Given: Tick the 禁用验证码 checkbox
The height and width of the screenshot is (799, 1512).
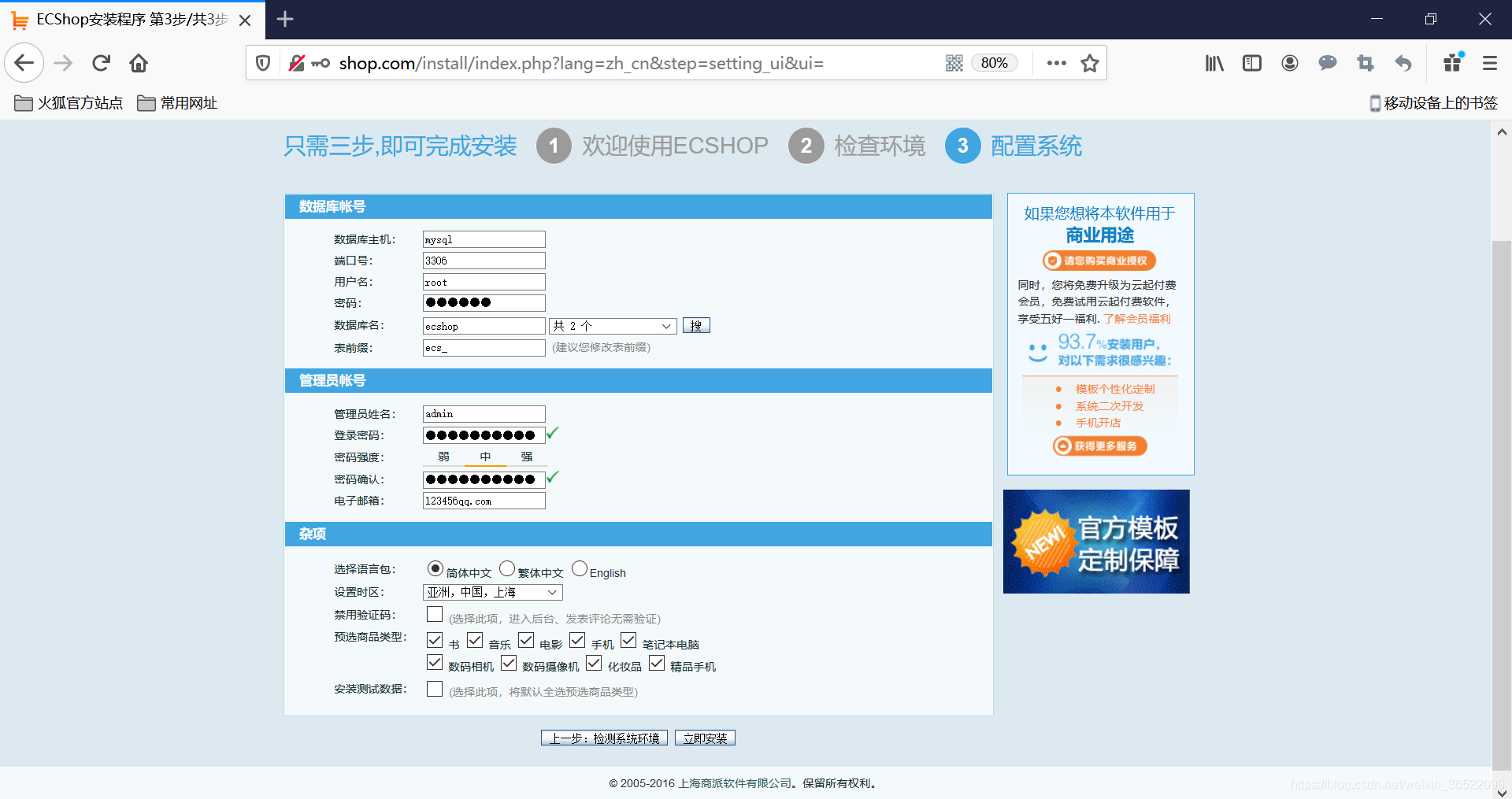Looking at the screenshot, I should click(x=435, y=614).
